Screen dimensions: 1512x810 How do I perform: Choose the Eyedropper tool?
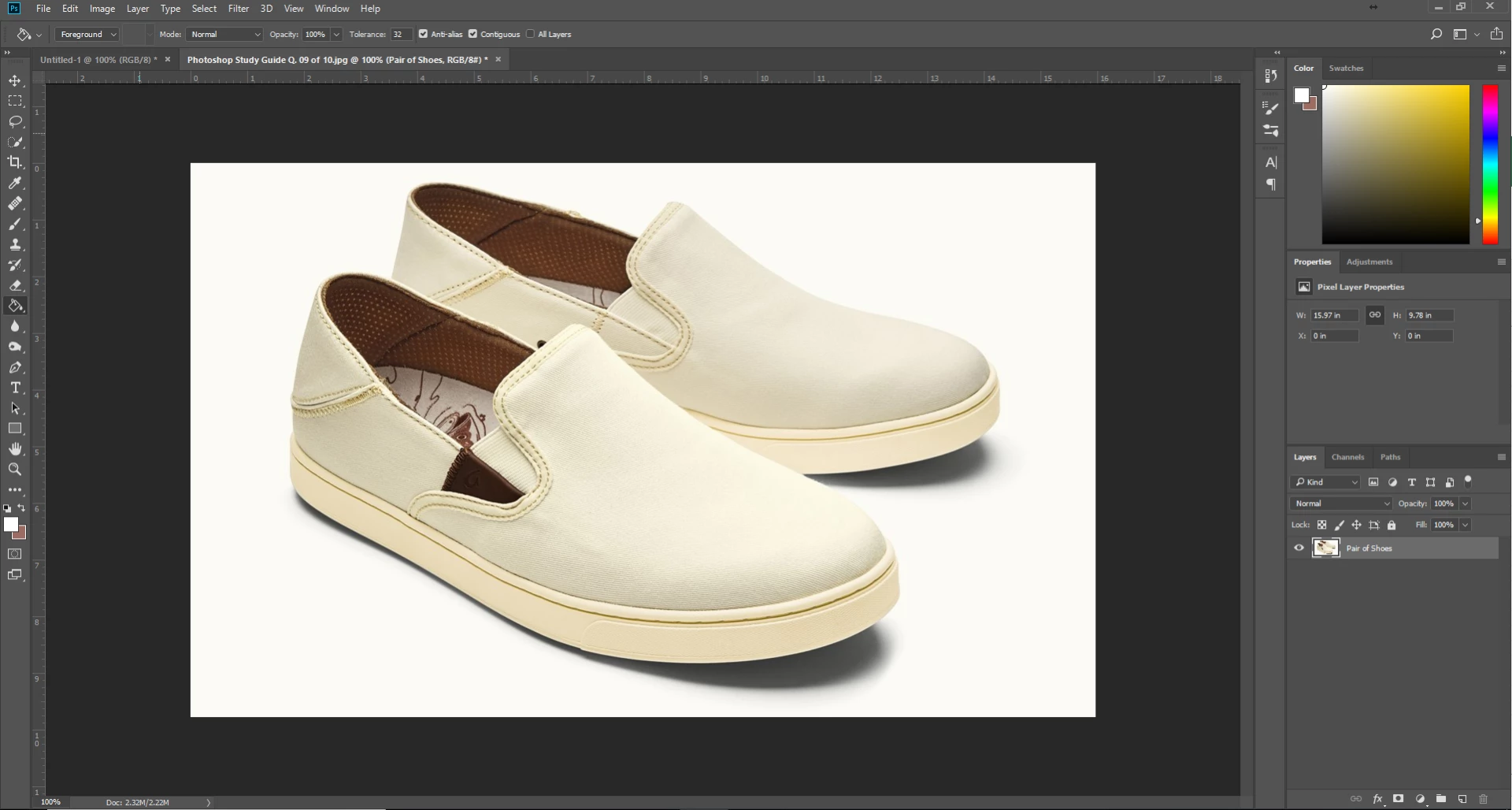(15, 183)
